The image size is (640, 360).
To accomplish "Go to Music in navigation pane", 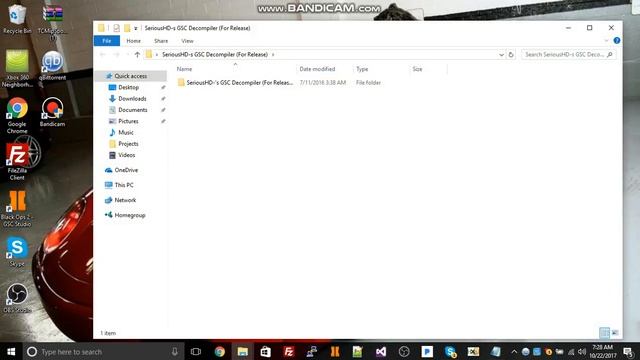I will coord(126,132).
